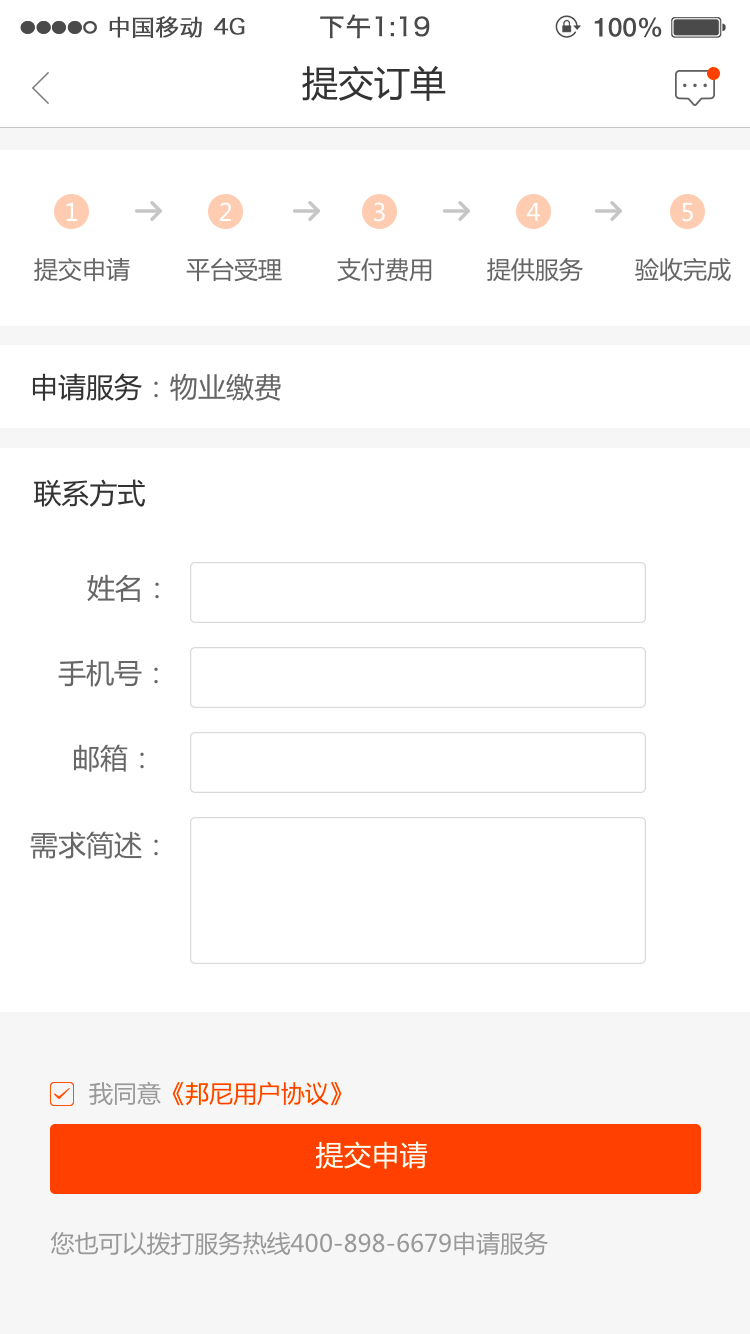Tap the battery icon in the status bar
This screenshot has width=750, height=1334.
tap(698, 27)
